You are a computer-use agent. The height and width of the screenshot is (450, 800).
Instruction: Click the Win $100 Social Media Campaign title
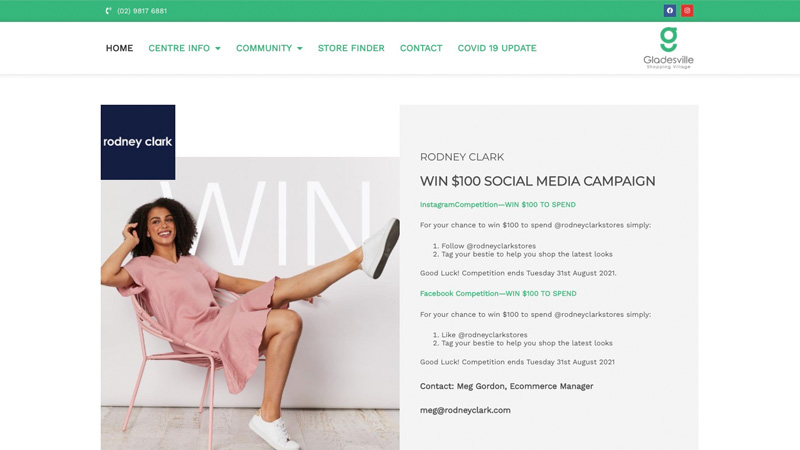[x=537, y=181]
